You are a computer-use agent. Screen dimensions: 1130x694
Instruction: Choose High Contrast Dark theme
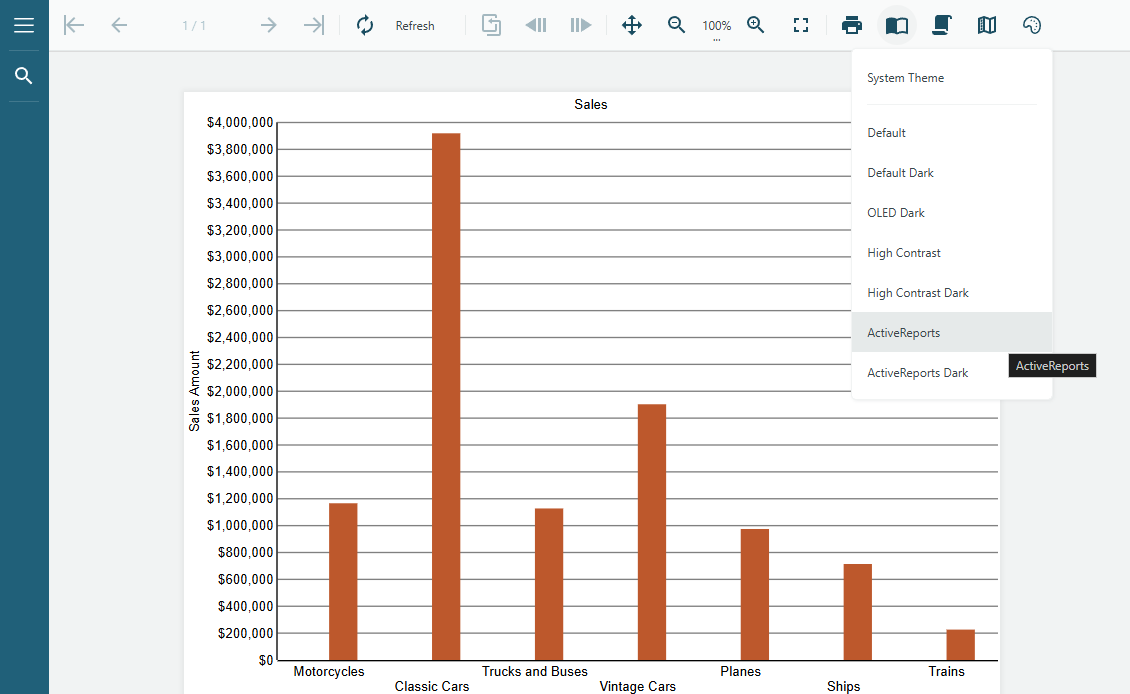[918, 293]
